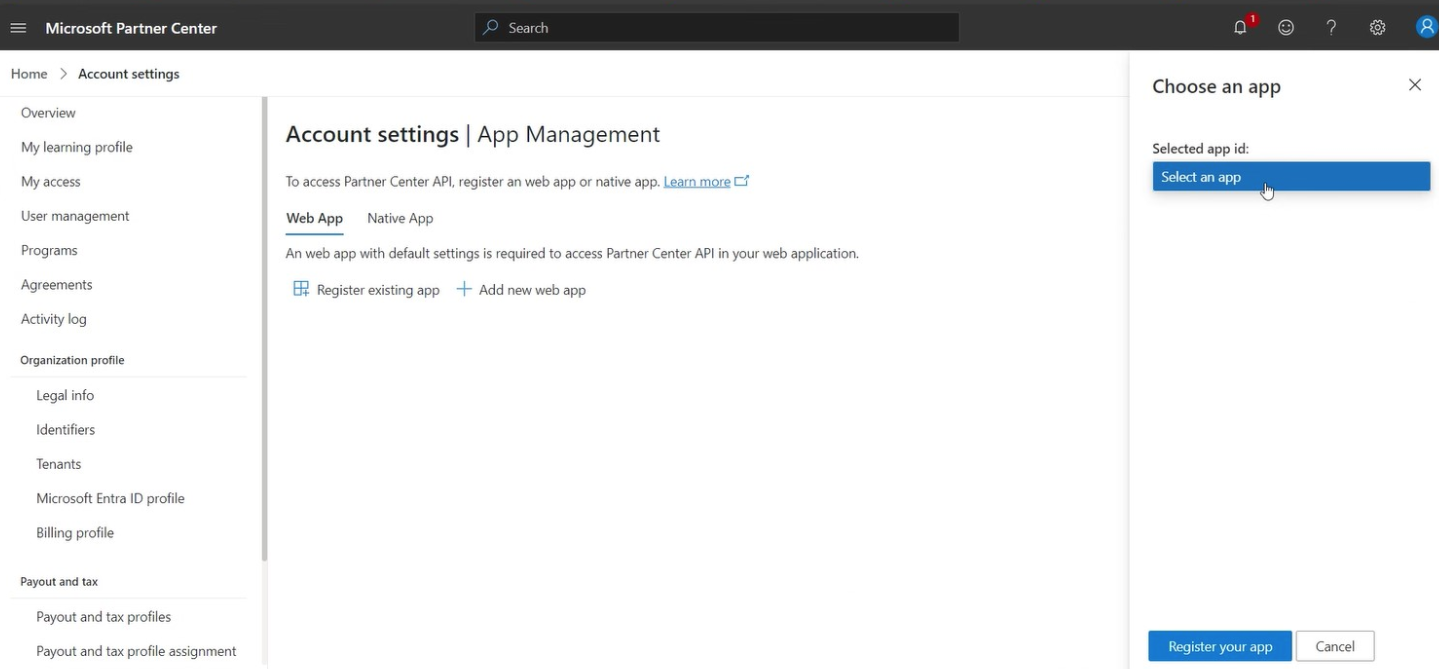Viewport: 1439px width, 669px height.
Task: Click Account settings breadcrumb
Action: click(129, 74)
